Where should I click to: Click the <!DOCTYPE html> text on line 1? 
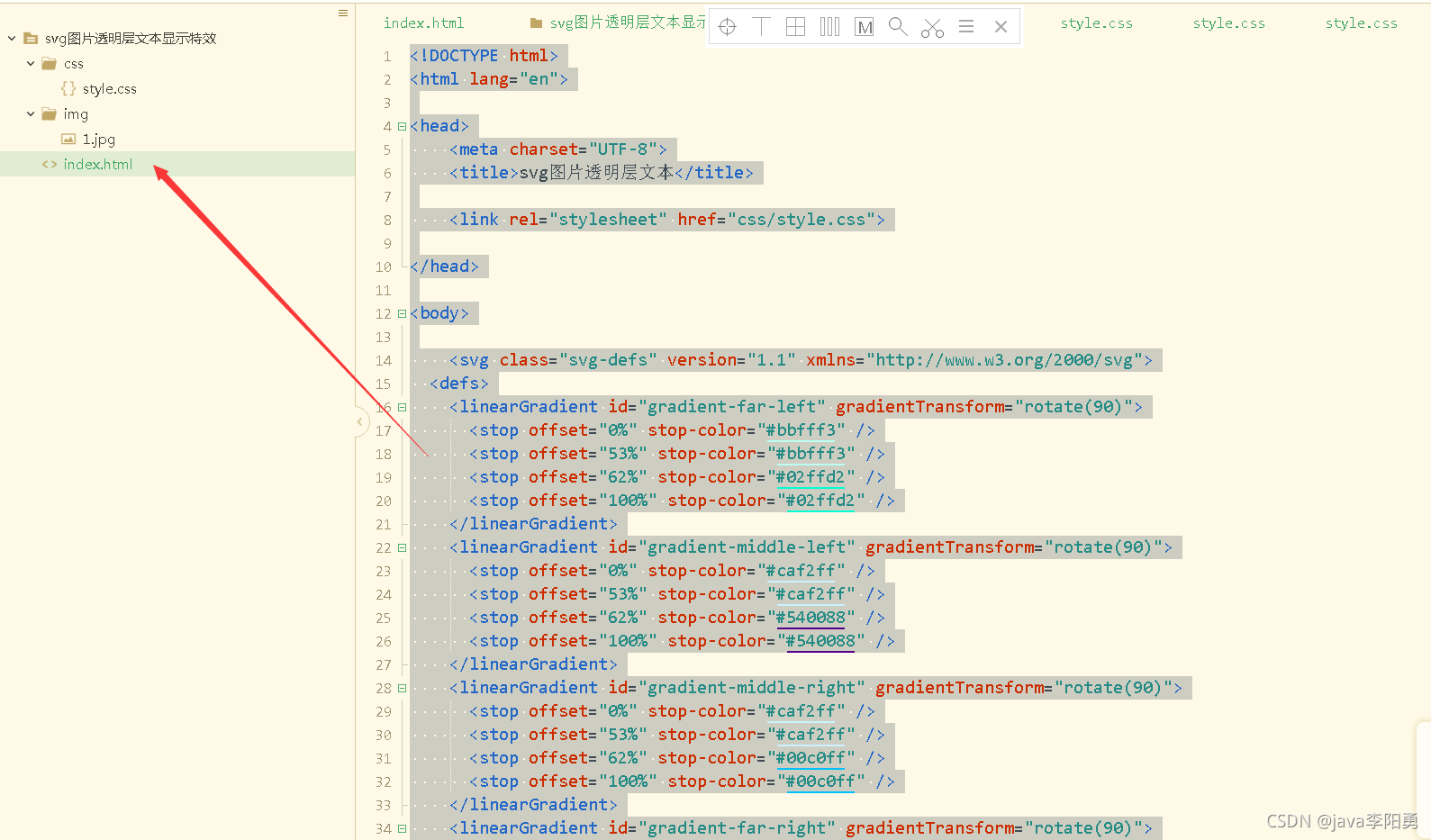pos(485,56)
